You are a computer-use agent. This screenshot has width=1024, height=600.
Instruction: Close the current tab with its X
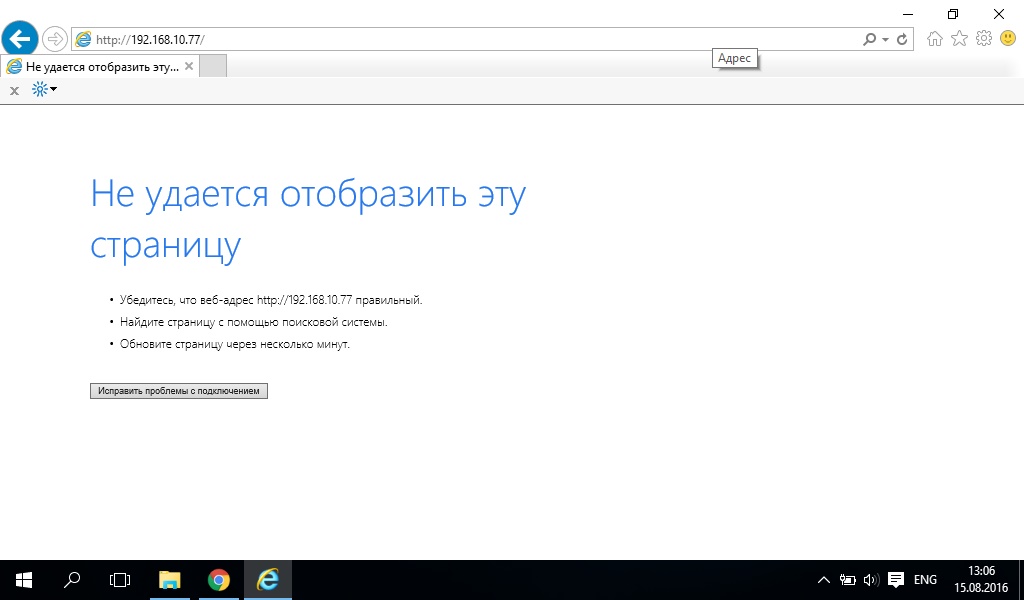(x=189, y=66)
